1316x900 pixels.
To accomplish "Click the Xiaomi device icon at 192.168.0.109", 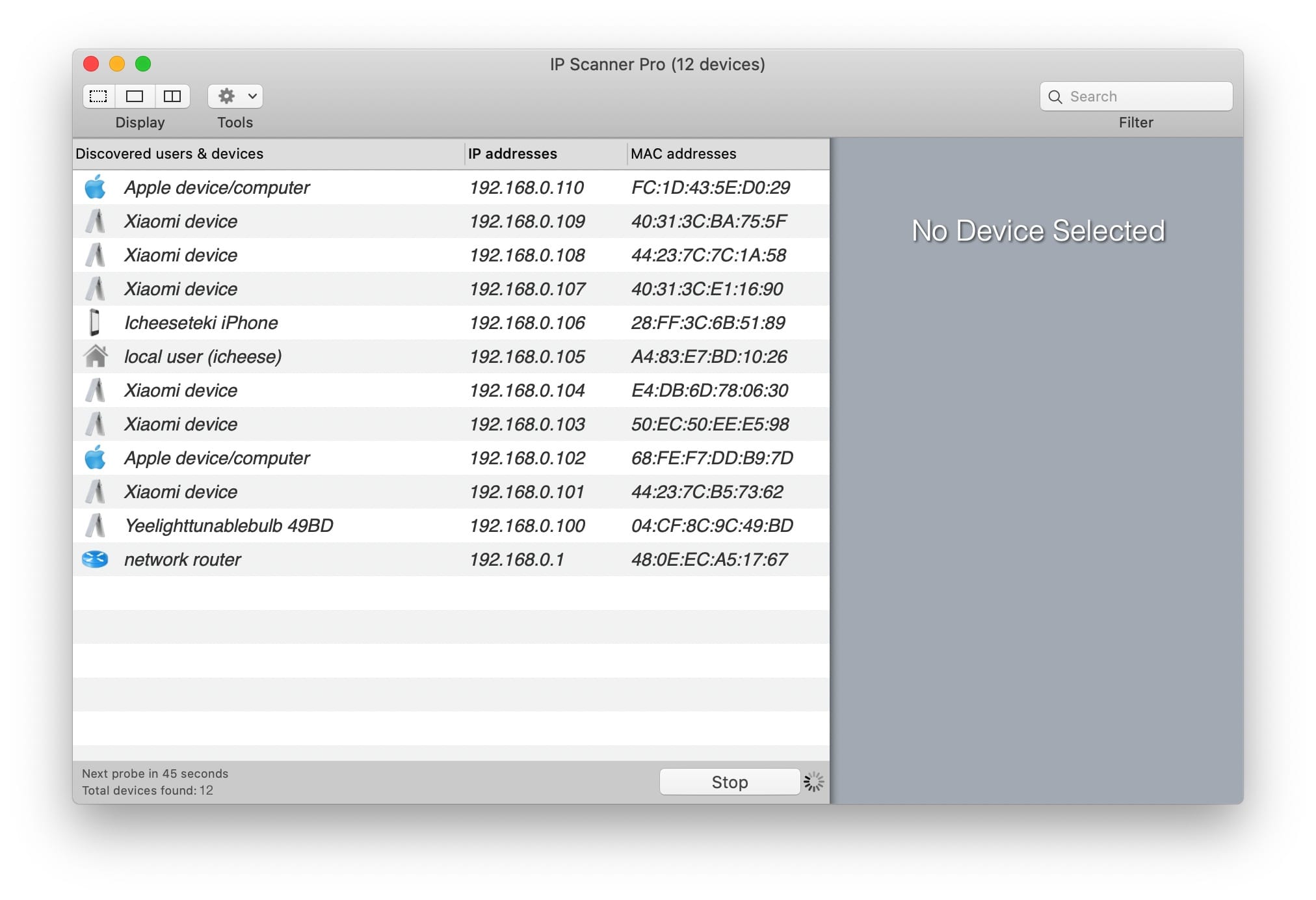I will (x=96, y=221).
